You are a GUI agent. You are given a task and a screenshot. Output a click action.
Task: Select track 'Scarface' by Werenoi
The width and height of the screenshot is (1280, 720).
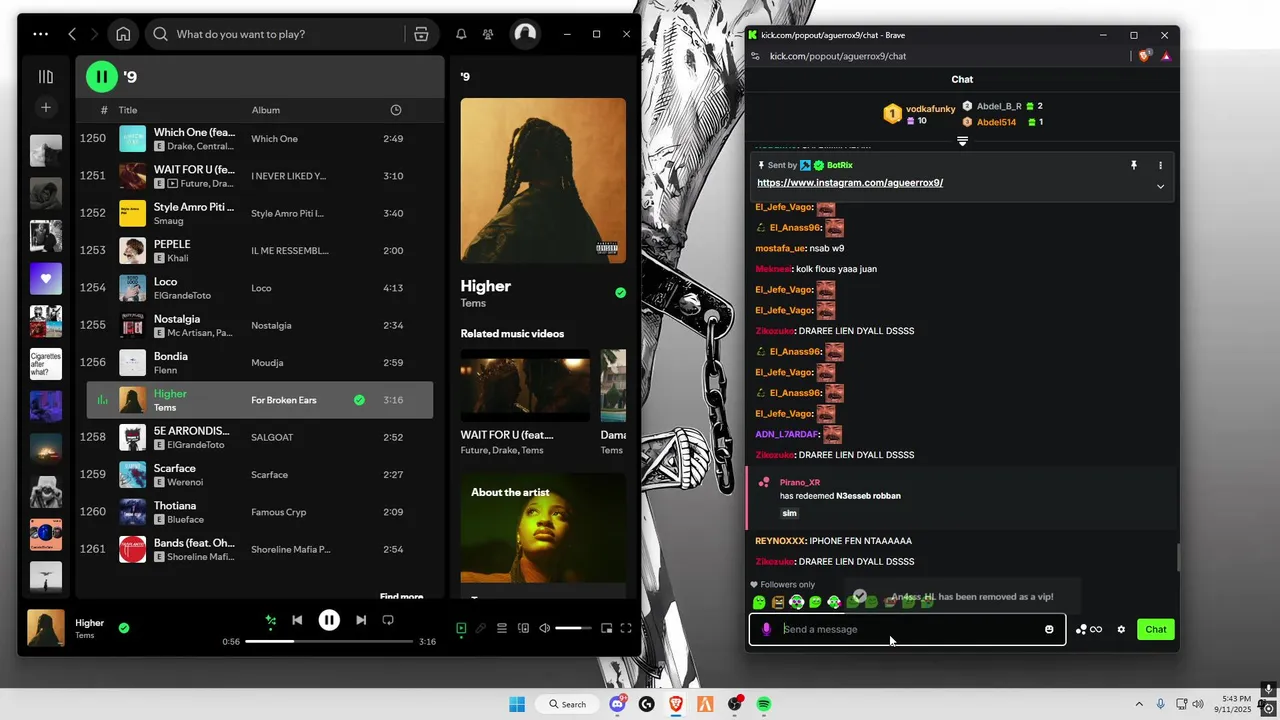coord(260,475)
